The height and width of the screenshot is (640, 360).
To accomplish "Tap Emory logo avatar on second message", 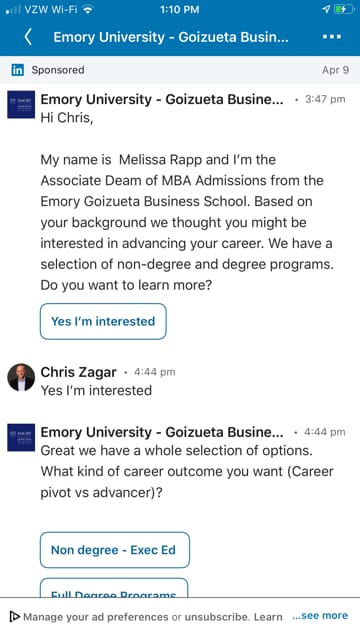I will click(21, 437).
